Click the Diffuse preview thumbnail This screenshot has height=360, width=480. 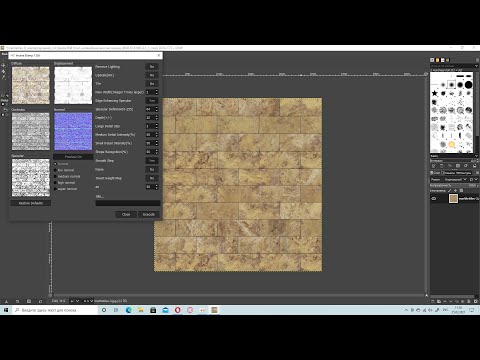[31, 85]
